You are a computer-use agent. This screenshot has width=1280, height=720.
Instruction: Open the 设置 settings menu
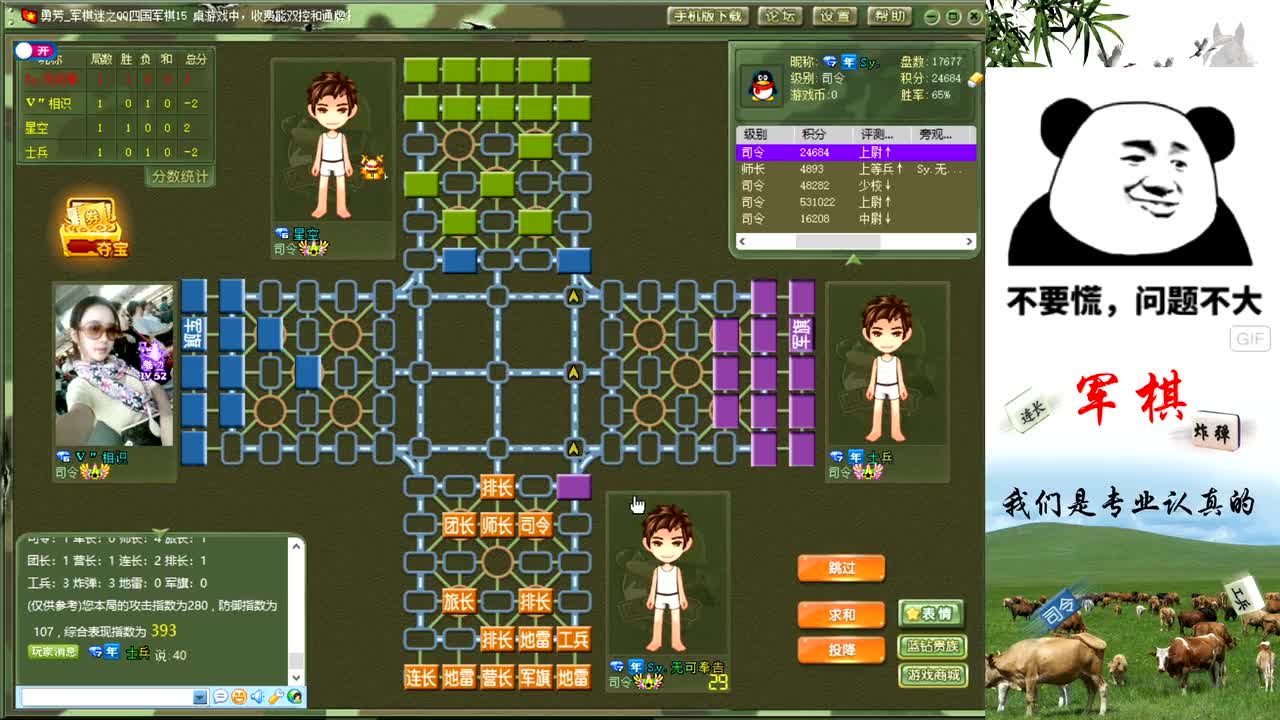[x=834, y=16]
